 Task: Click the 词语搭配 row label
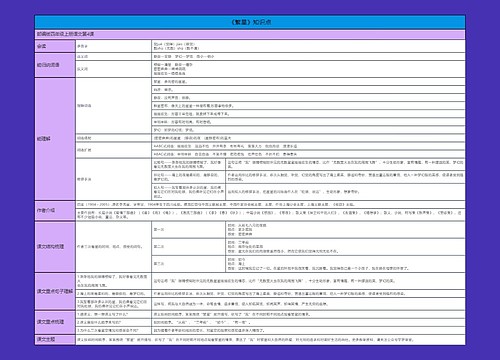[113, 138]
